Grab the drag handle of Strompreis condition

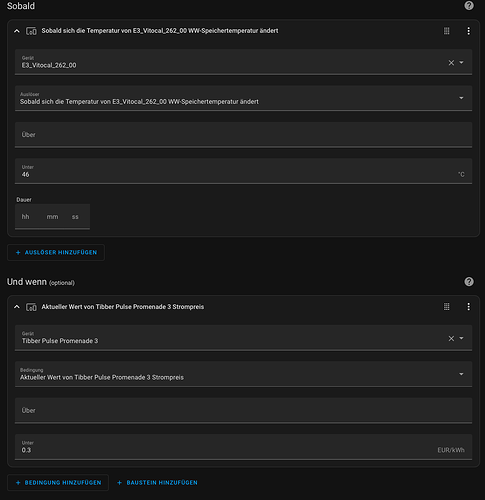(446, 307)
